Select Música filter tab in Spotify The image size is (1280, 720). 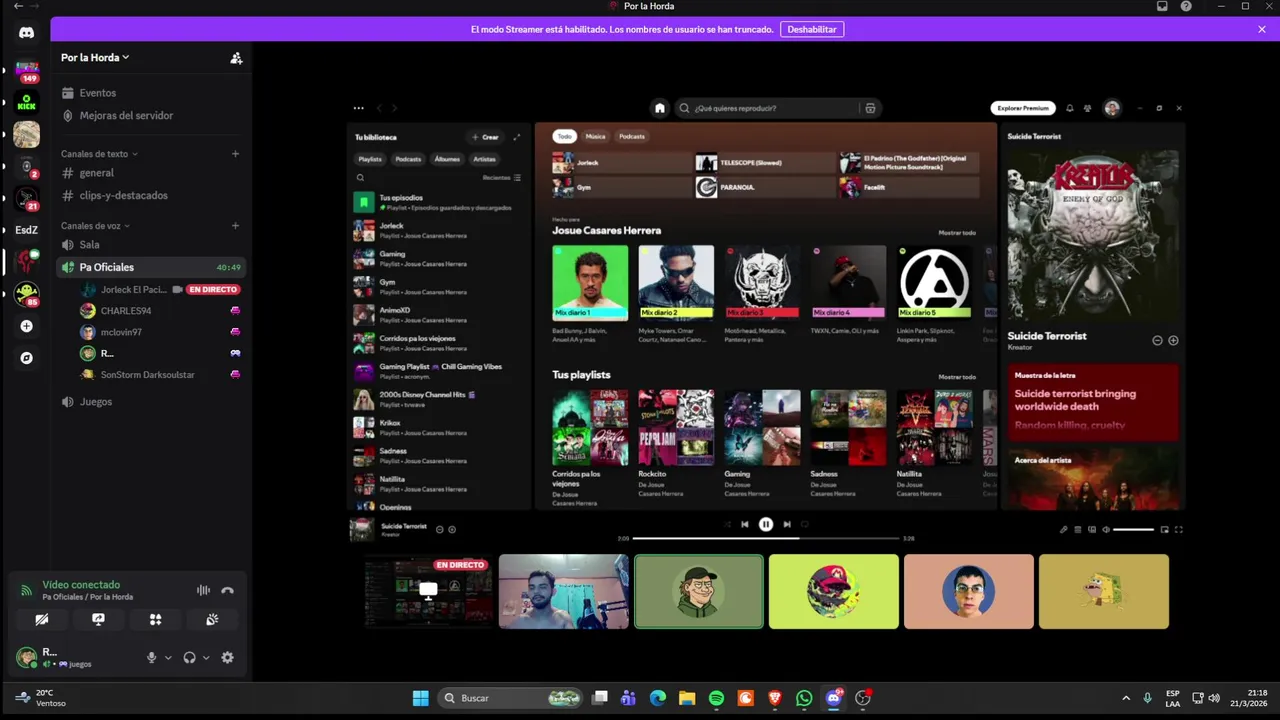click(x=595, y=136)
